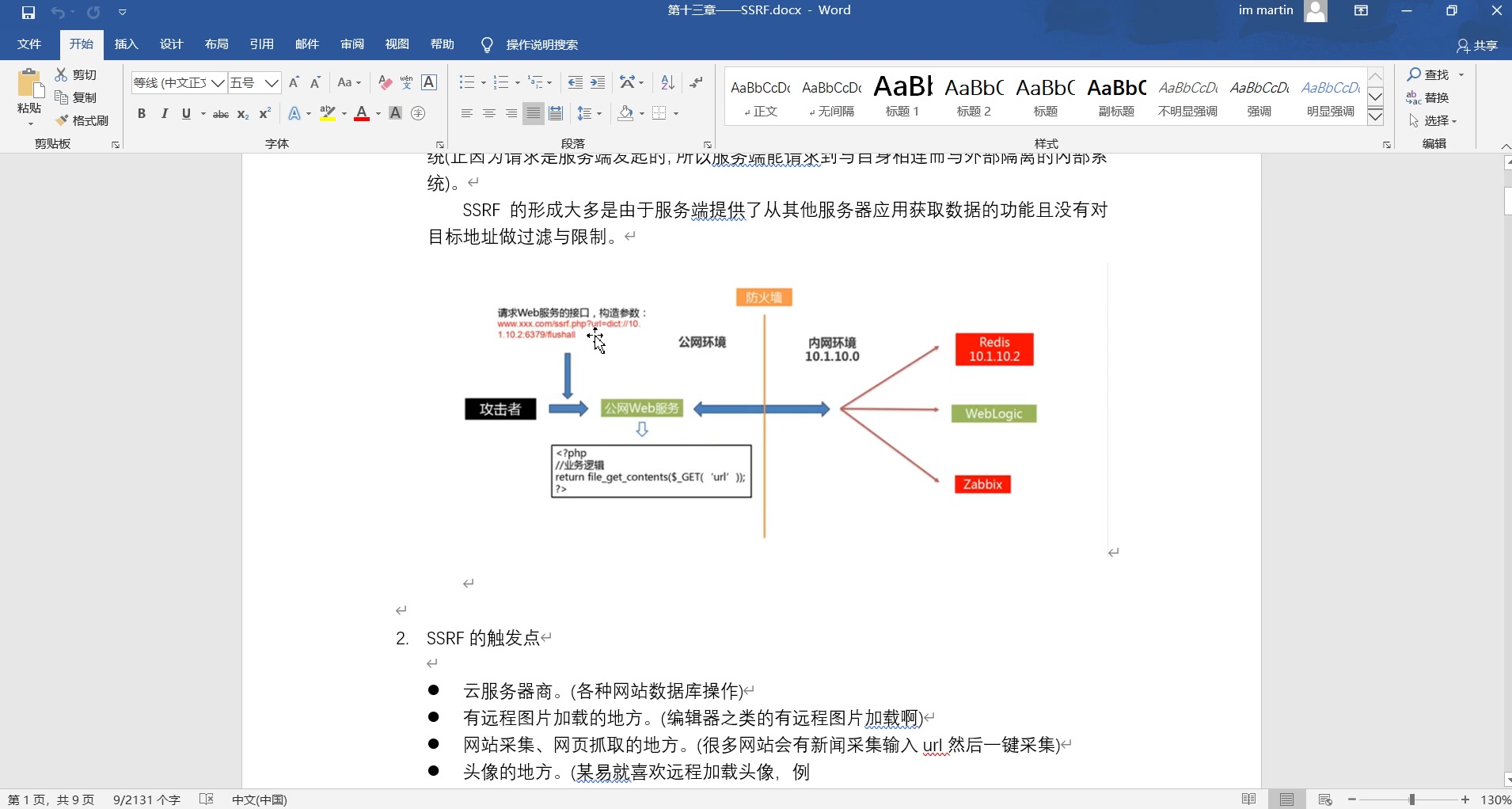Click language 中文(中国) in status bar

click(259, 800)
